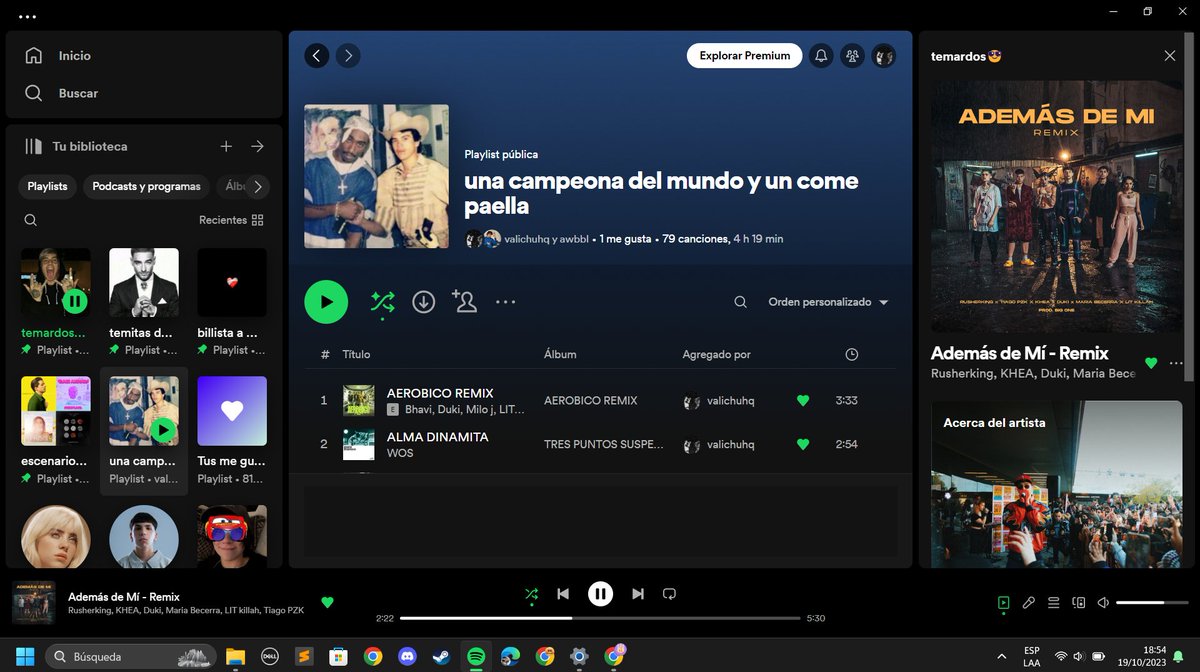
Task: Select the Playlists filter chip
Action: [x=48, y=186]
